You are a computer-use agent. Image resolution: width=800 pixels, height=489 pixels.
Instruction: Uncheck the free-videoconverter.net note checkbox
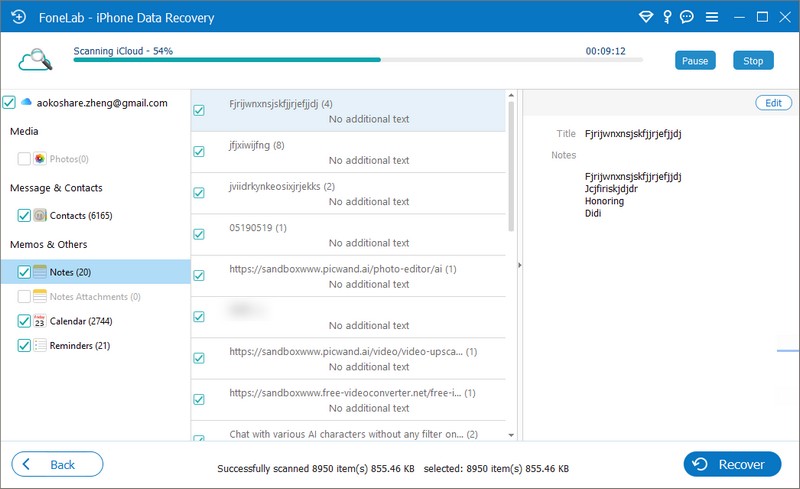199,400
